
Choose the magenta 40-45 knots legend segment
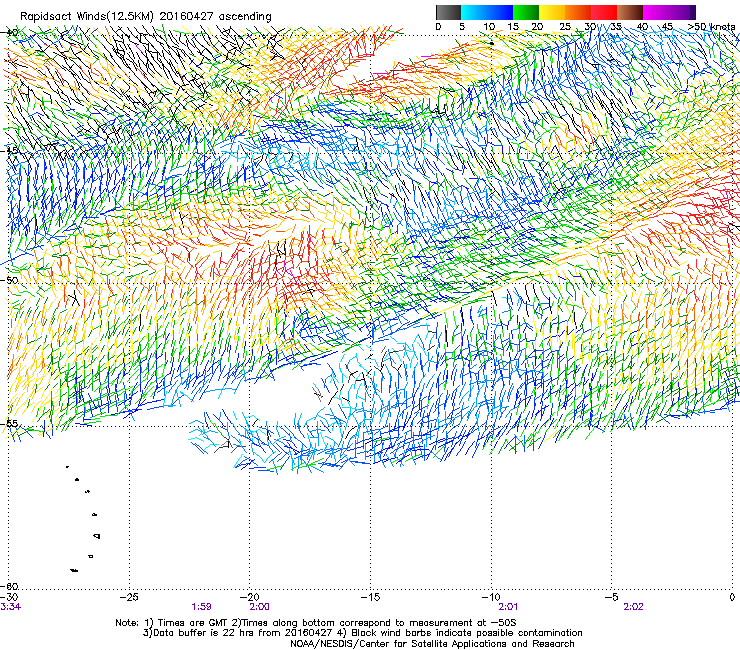click(656, 12)
